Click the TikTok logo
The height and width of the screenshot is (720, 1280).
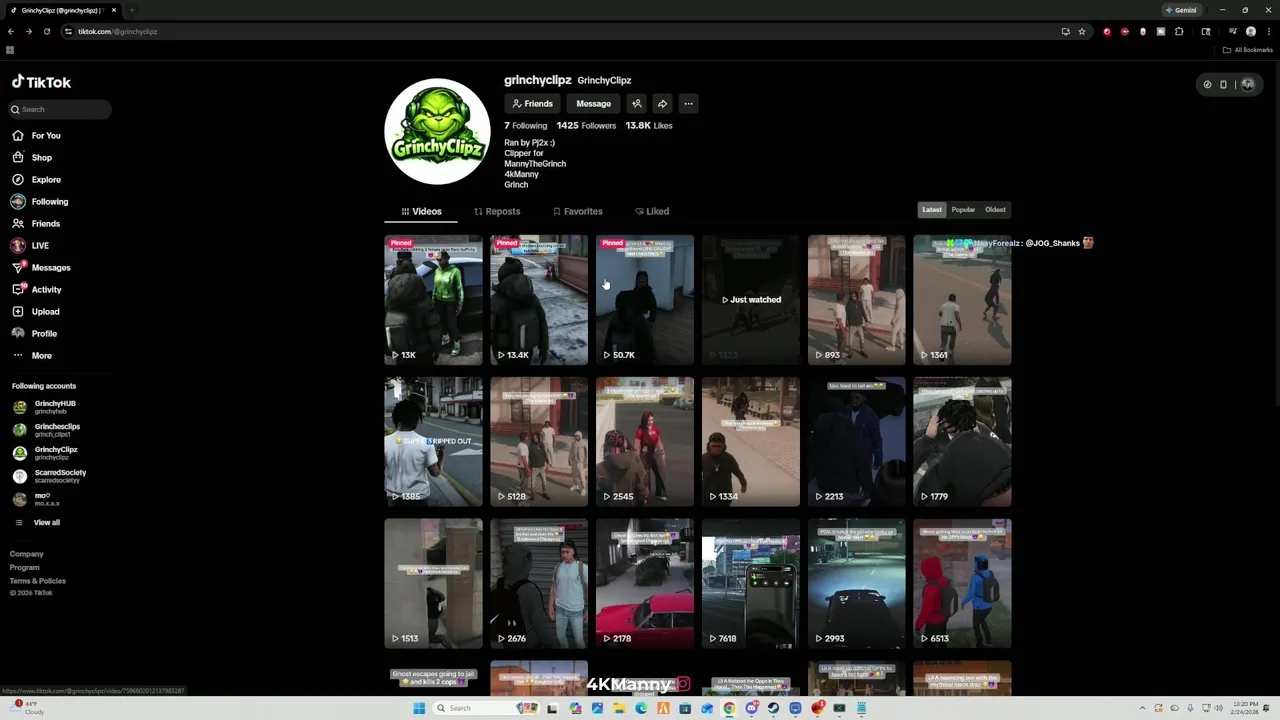coord(41,82)
